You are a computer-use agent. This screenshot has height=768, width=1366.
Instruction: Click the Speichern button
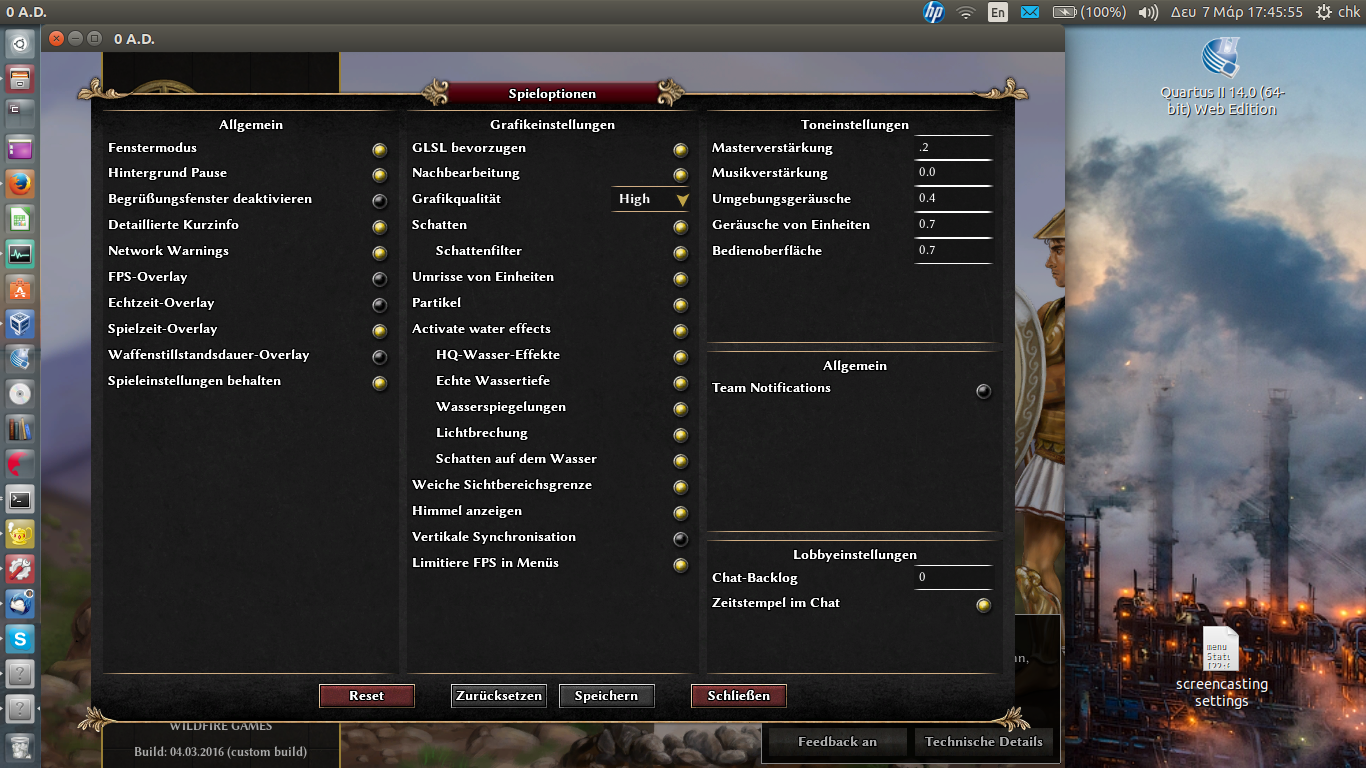click(x=606, y=695)
